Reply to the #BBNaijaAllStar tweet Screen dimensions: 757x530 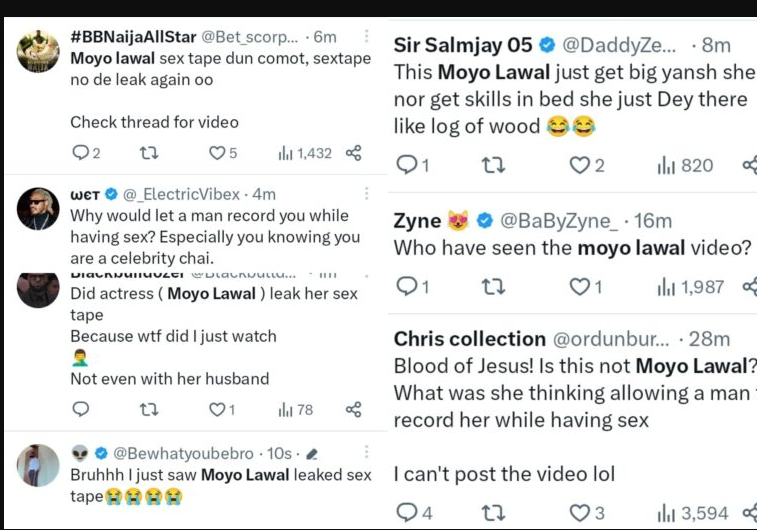pyautogui.click(x=80, y=153)
